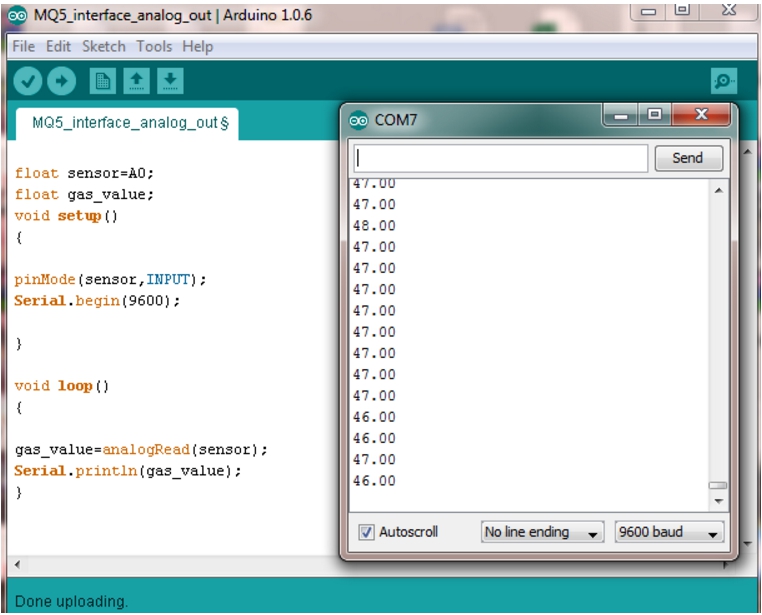Click serial output scrollbar up arrow
The height and width of the screenshot is (615, 762).
[x=719, y=191]
